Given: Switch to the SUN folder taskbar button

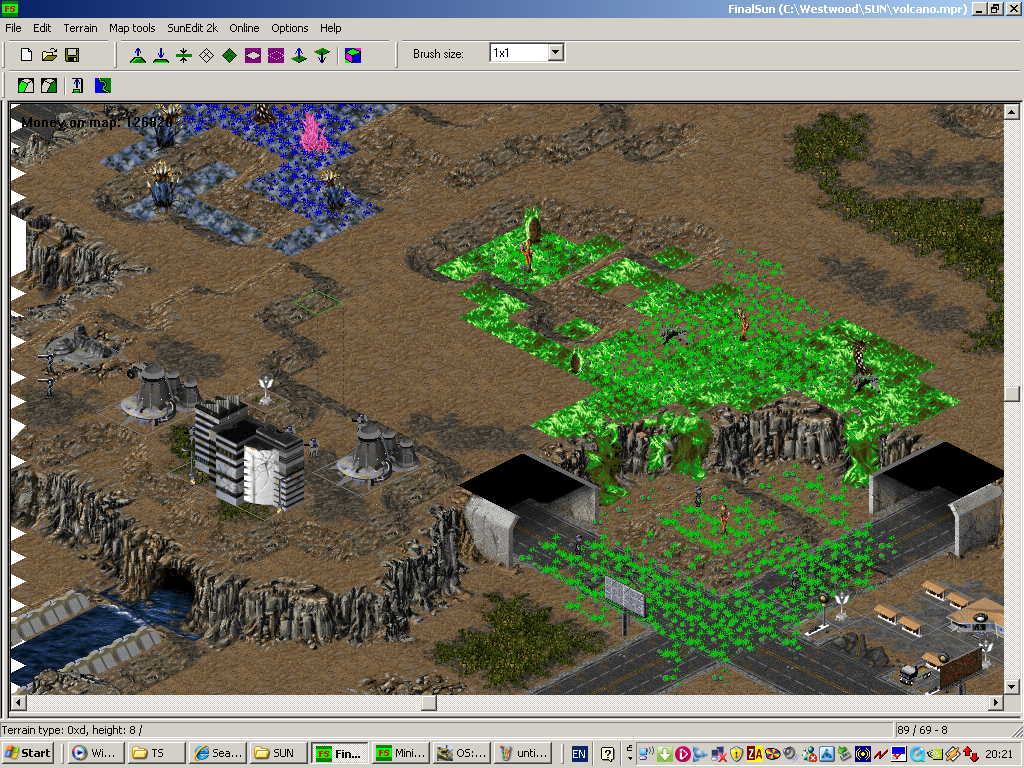Looking at the screenshot, I should click(x=278, y=753).
